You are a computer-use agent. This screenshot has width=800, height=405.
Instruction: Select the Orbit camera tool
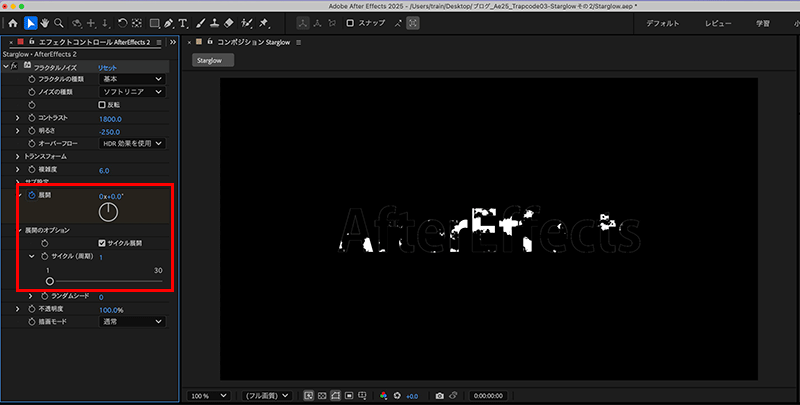77,23
